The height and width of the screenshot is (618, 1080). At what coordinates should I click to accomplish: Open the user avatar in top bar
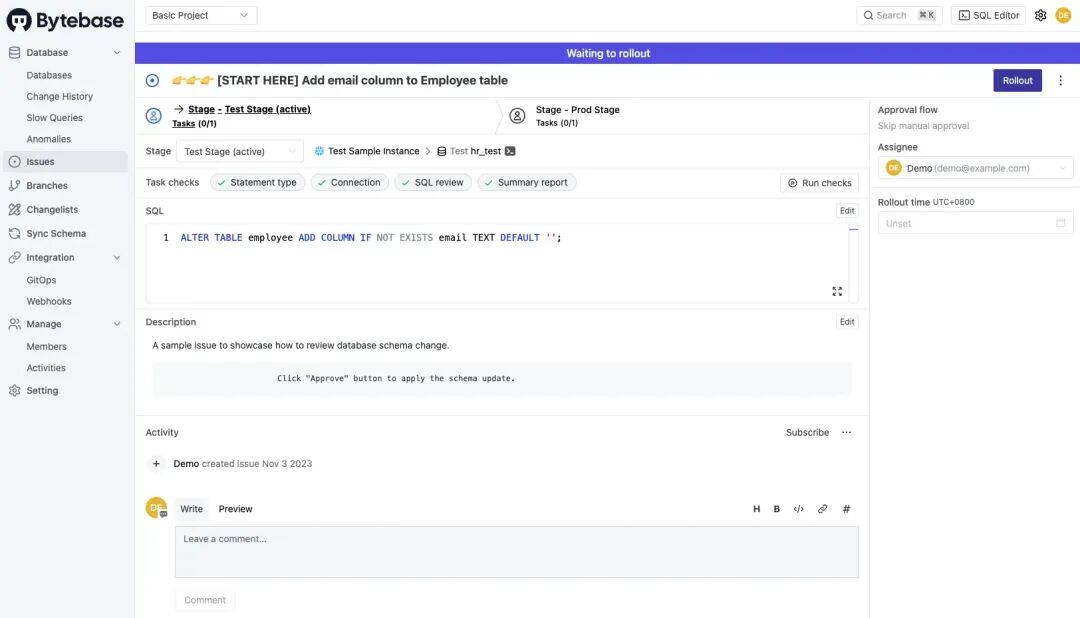1063,15
